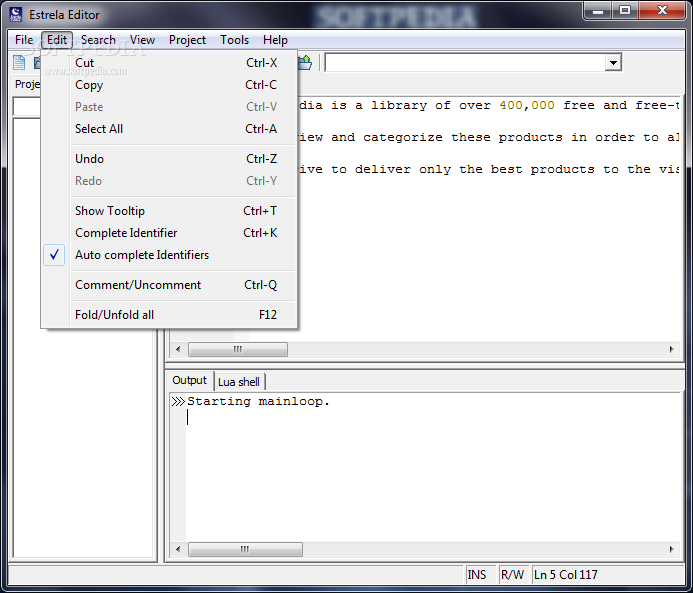Open the Search menu
Viewport: 693px width, 593px height.
point(98,40)
